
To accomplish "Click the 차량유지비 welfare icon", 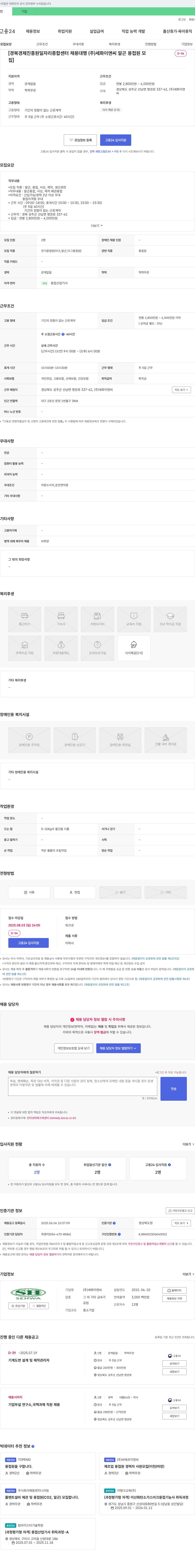I will tap(97, 619).
